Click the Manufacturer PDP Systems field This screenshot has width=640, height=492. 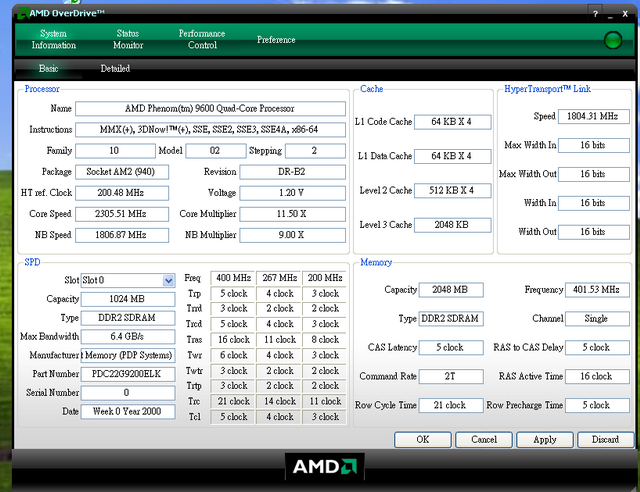(x=128, y=355)
